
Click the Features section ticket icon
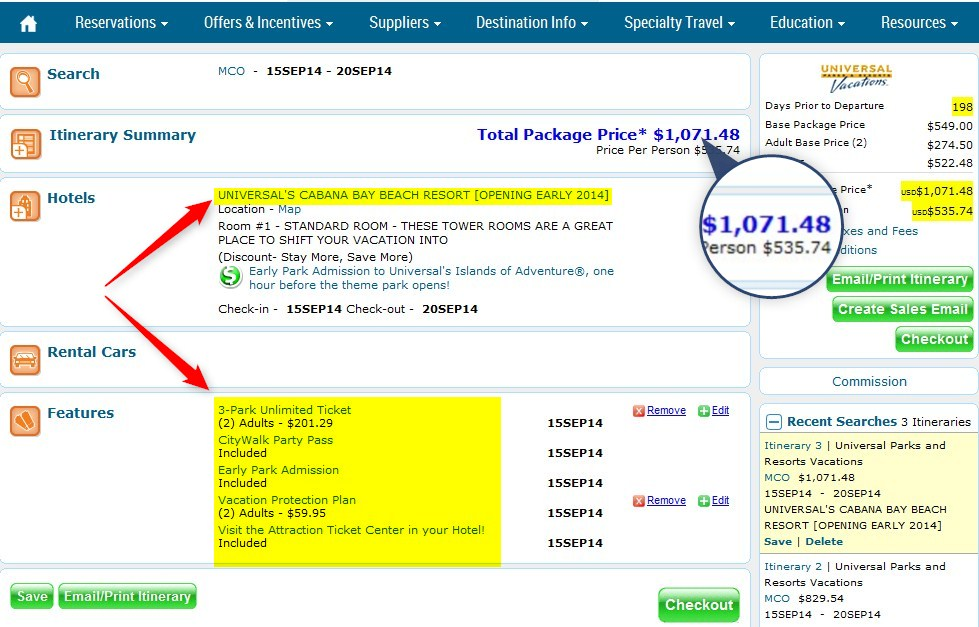pos(25,421)
